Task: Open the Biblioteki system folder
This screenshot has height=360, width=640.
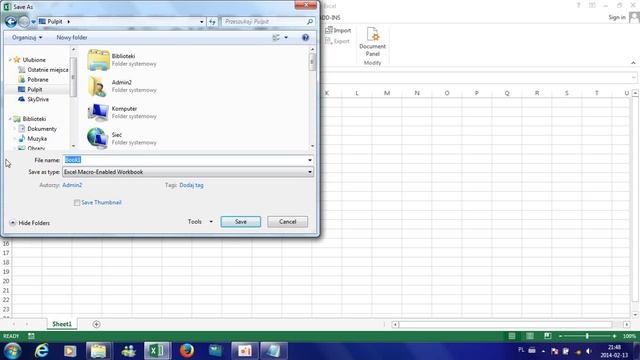Action: (x=122, y=60)
